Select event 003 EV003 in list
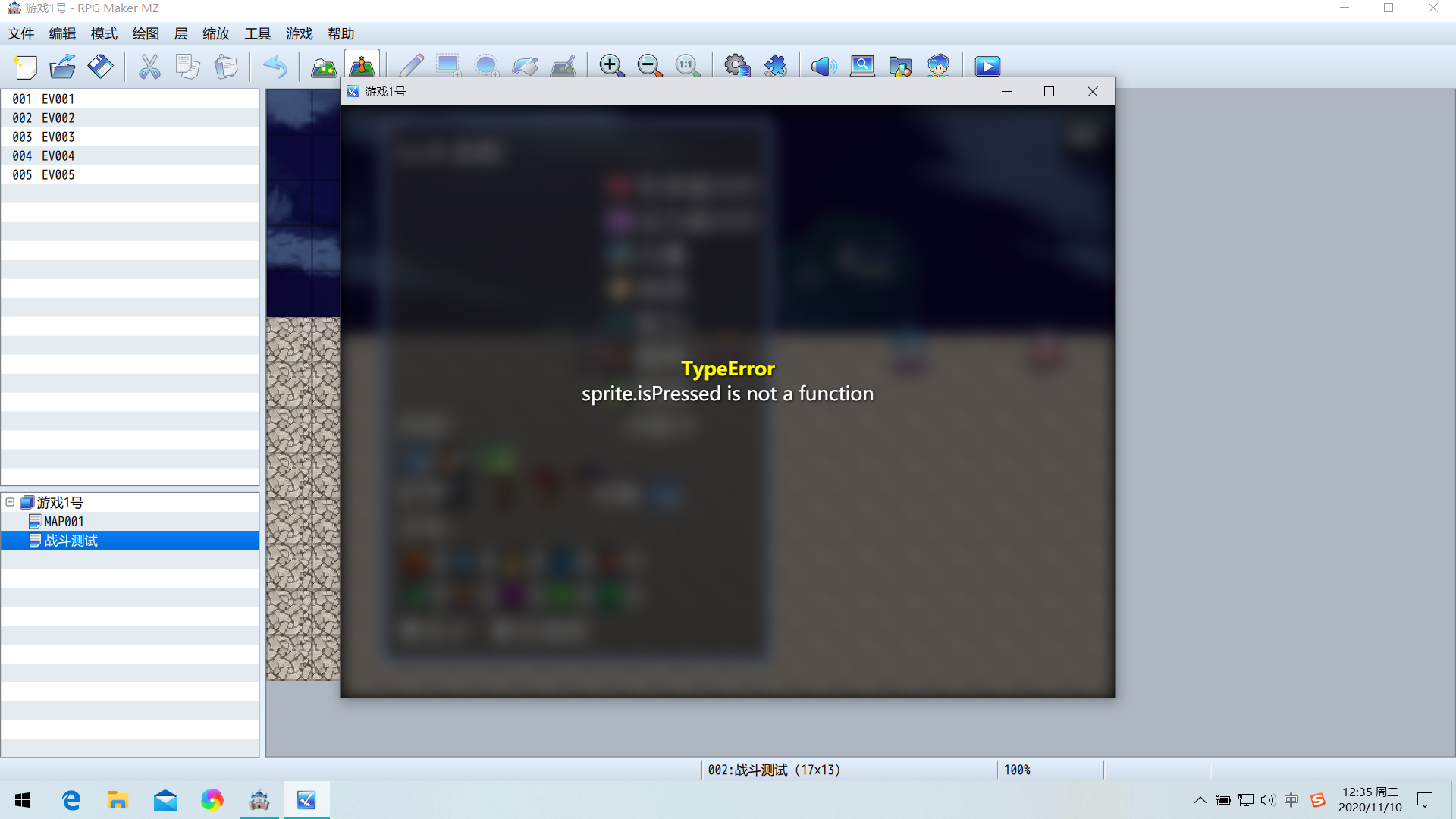The image size is (1456, 819). [x=130, y=136]
